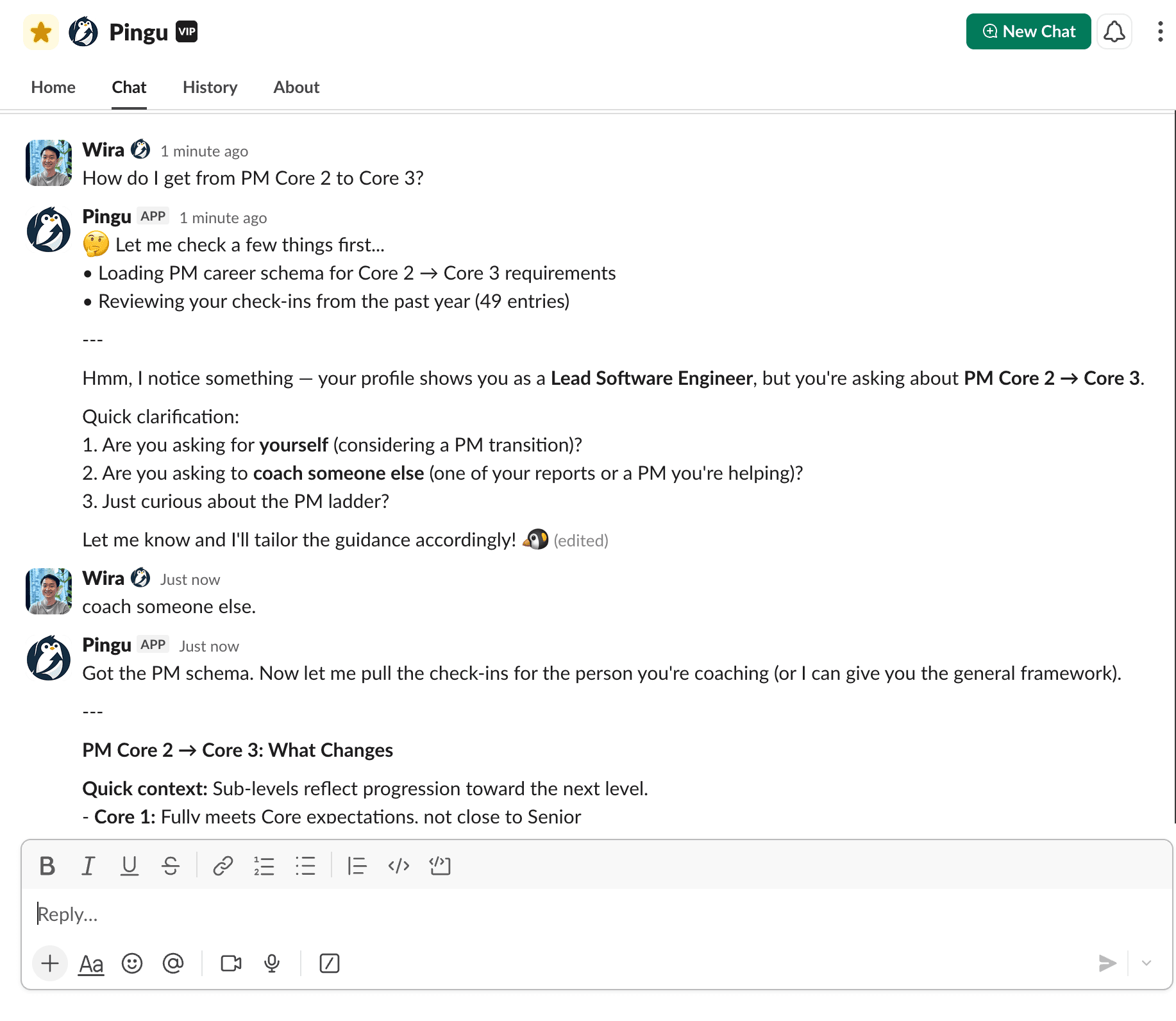This screenshot has width=1176, height=1021.
Task: Start a New Chat
Action: [1028, 31]
